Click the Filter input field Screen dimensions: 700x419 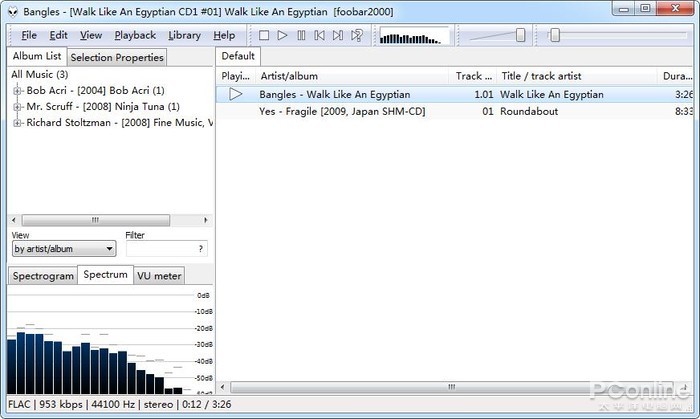point(167,249)
